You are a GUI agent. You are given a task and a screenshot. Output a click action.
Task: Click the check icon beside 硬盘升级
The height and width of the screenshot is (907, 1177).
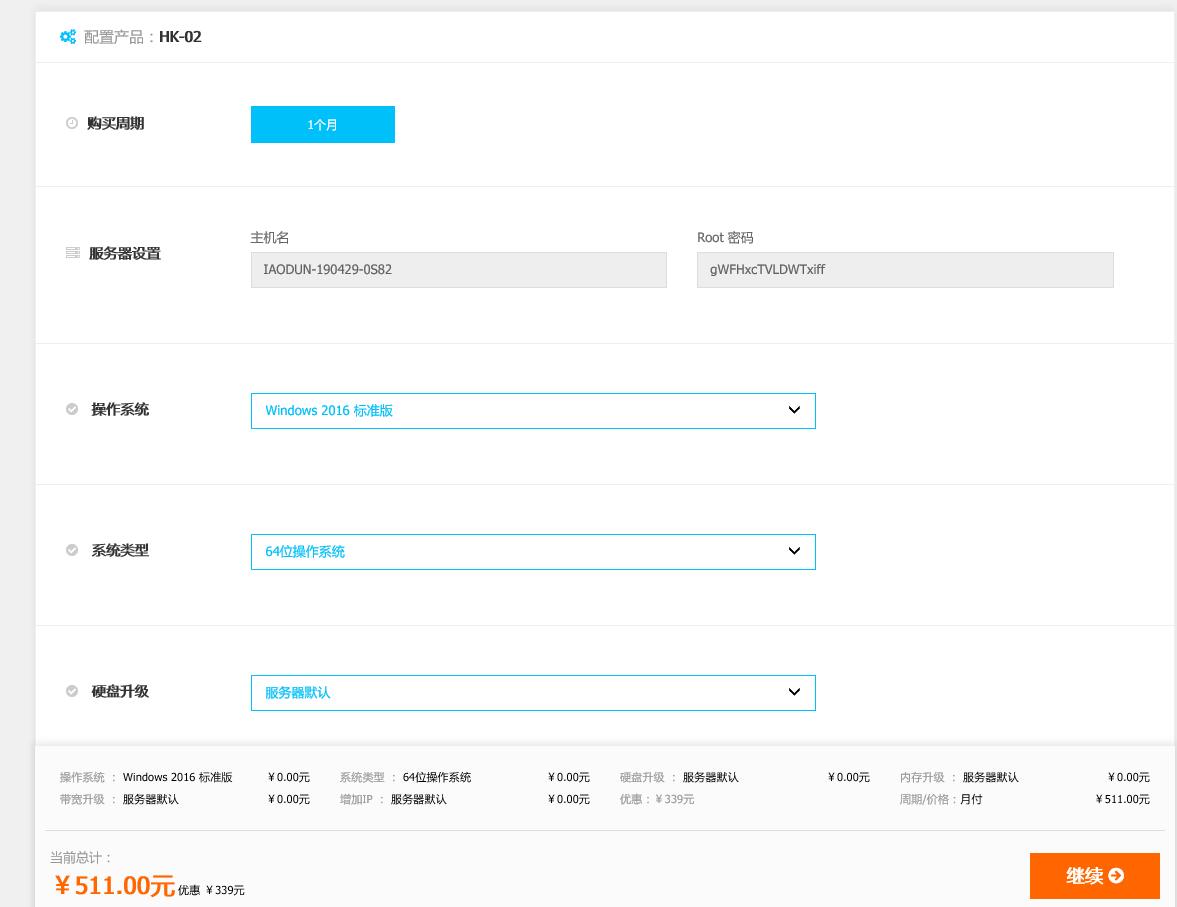click(72, 691)
